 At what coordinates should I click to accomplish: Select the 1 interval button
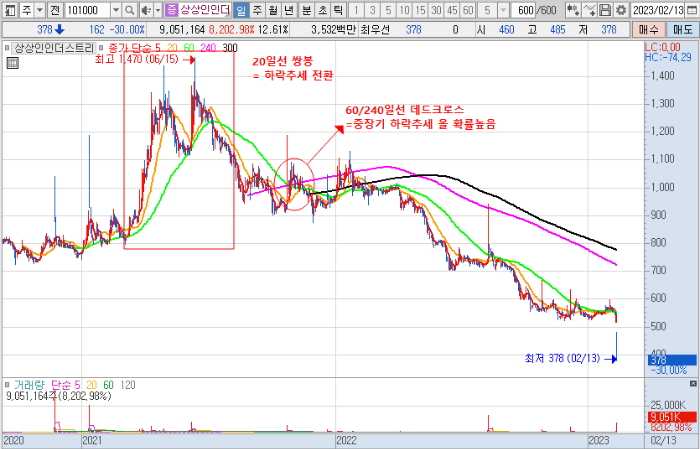coord(356,10)
